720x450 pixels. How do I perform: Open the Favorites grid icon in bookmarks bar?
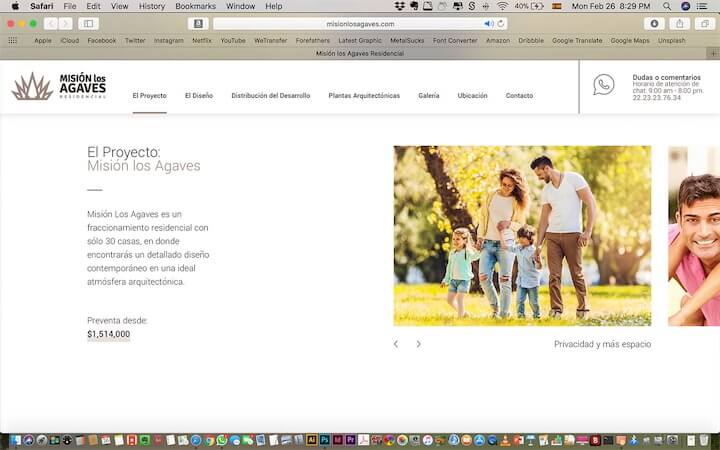pos(13,40)
